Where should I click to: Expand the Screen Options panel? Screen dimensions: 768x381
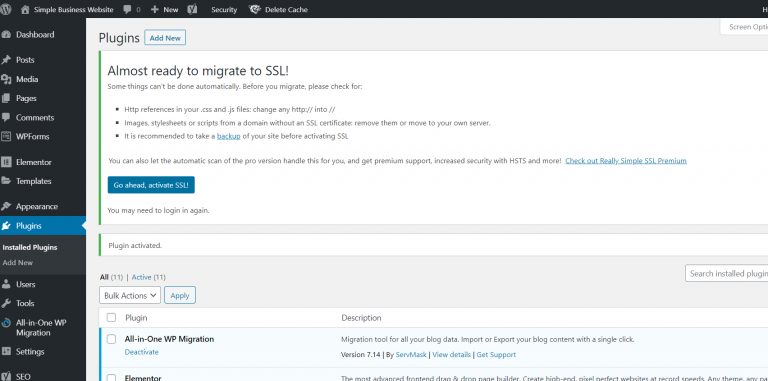pos(745,27)
